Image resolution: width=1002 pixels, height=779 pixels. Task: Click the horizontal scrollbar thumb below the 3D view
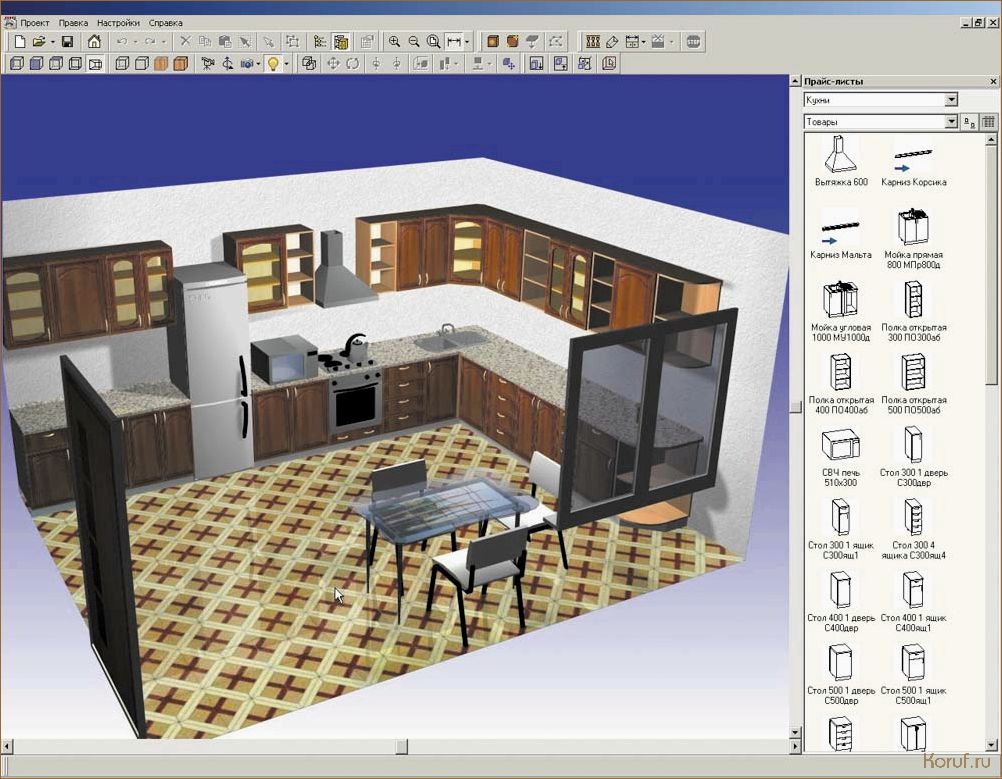[x=399, y=747]
